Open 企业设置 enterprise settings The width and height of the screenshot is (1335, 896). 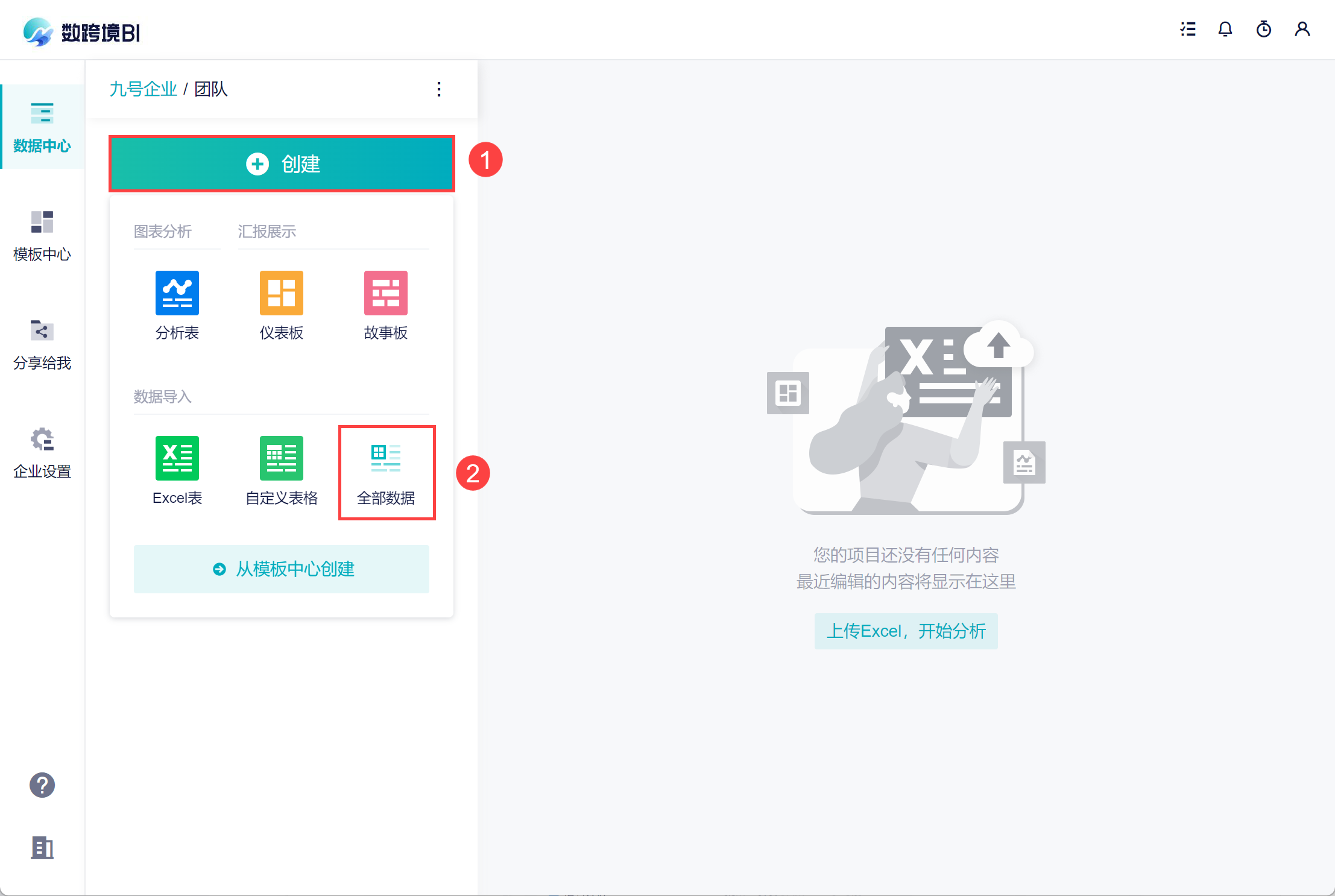tap(42, 453)
